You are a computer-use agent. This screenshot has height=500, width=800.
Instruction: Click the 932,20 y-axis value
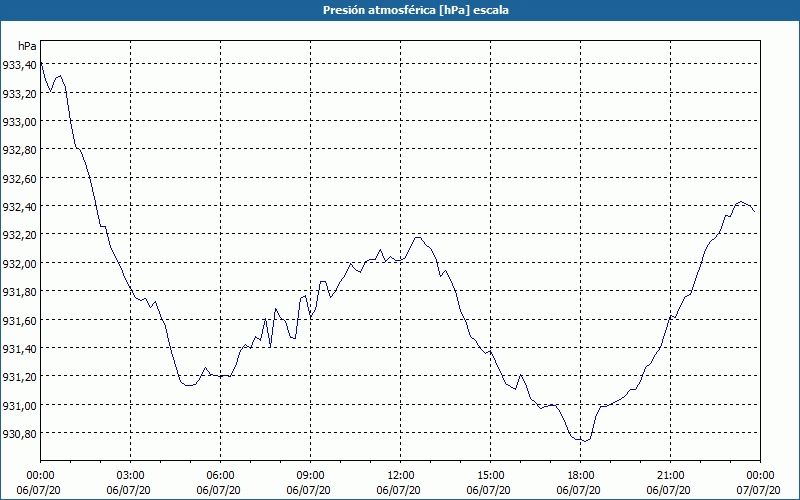point(19,235)
